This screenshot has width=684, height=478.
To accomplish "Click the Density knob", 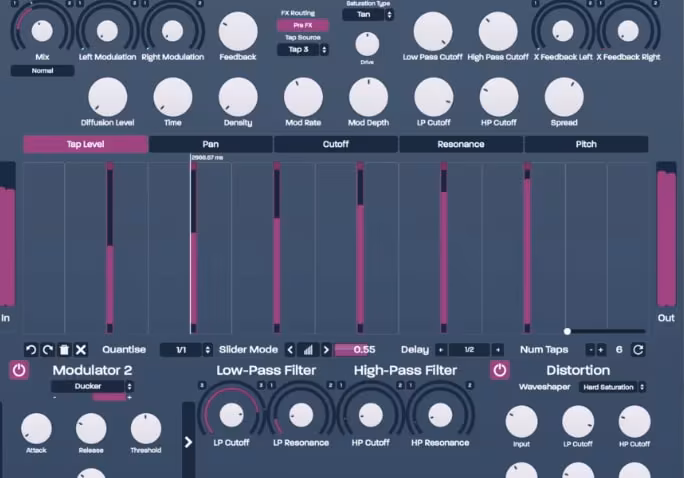I will click(238, 97).
